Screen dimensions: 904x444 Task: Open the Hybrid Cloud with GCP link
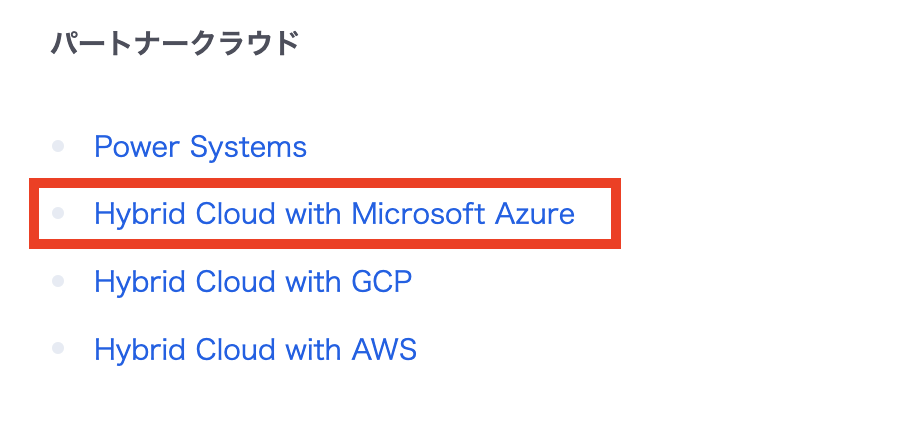click(252, 282)
